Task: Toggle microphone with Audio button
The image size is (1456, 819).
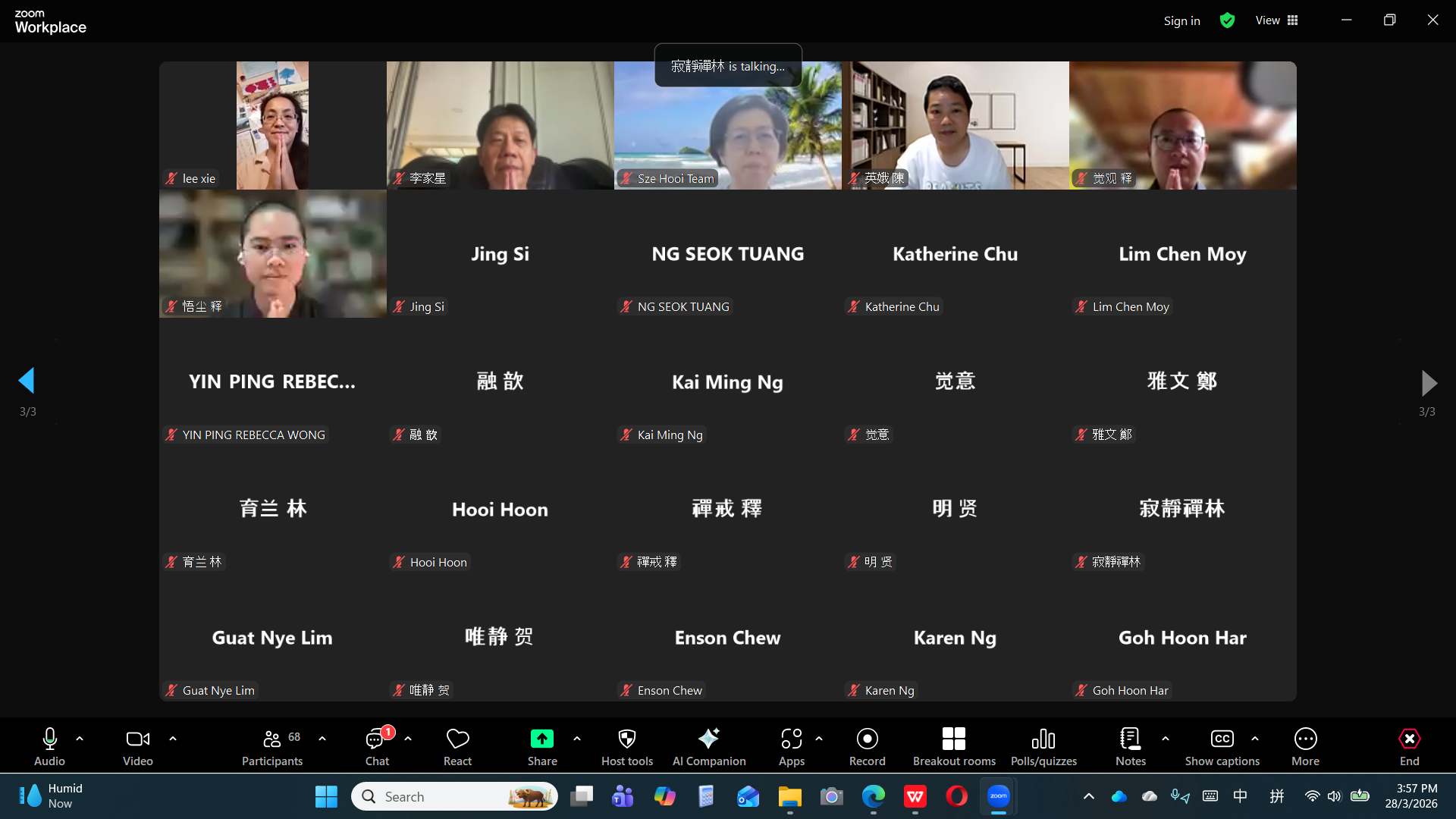Action: tap(49, 746)
